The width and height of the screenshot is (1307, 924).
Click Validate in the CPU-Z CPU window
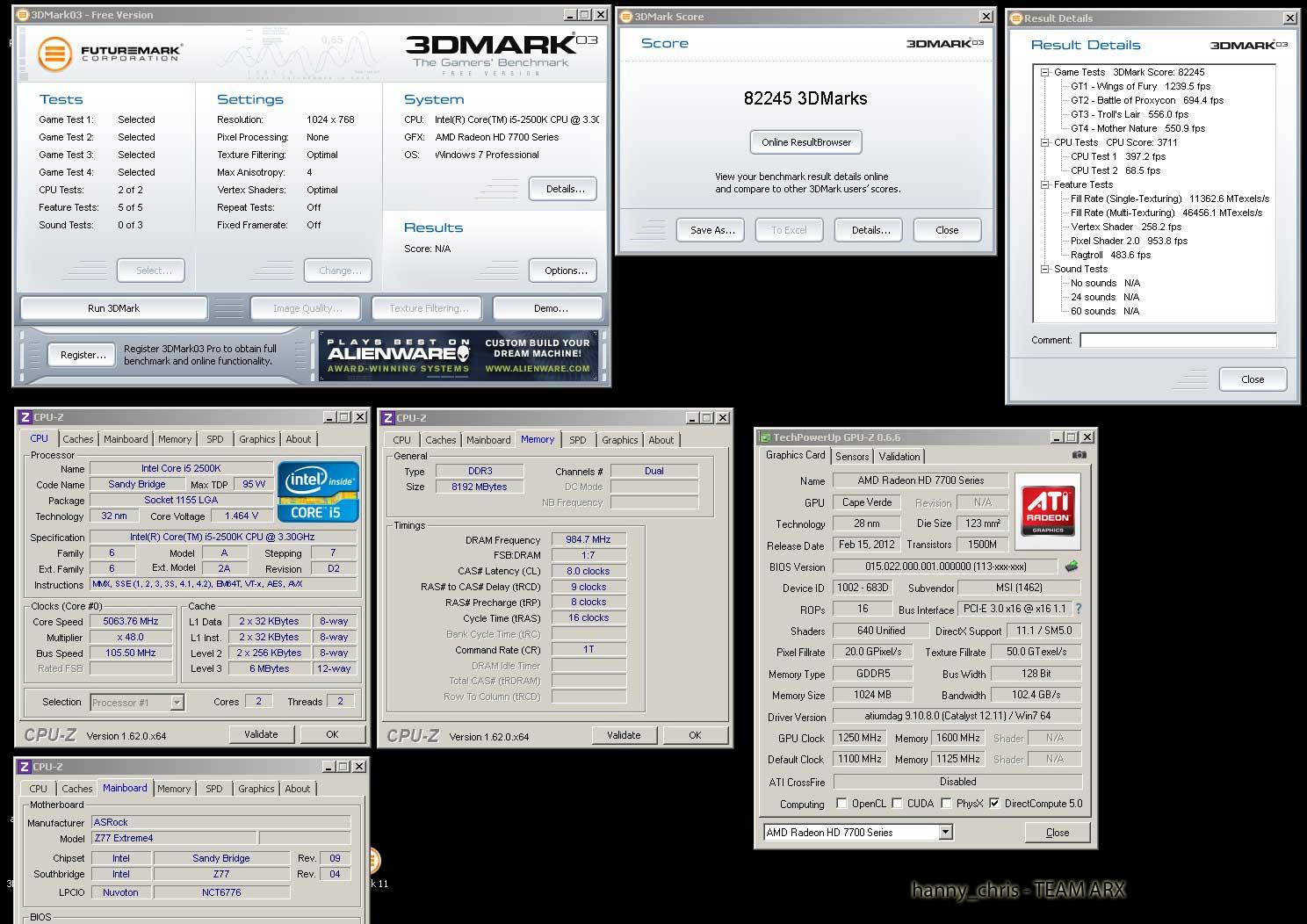[261, 734]
